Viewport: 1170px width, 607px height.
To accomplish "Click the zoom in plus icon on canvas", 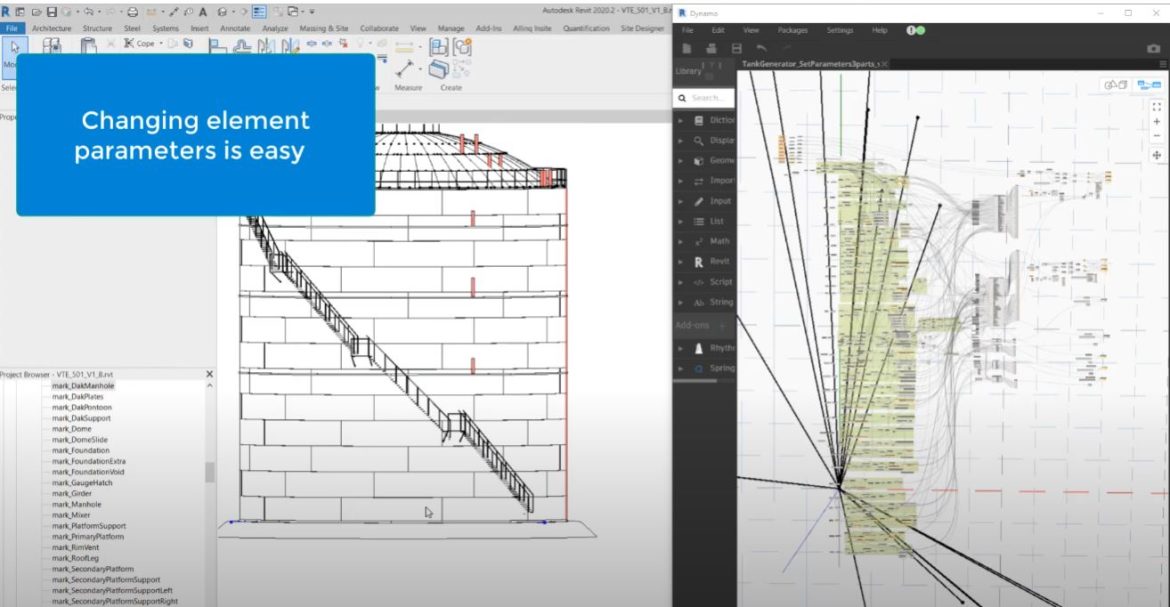I will 1157,121.
